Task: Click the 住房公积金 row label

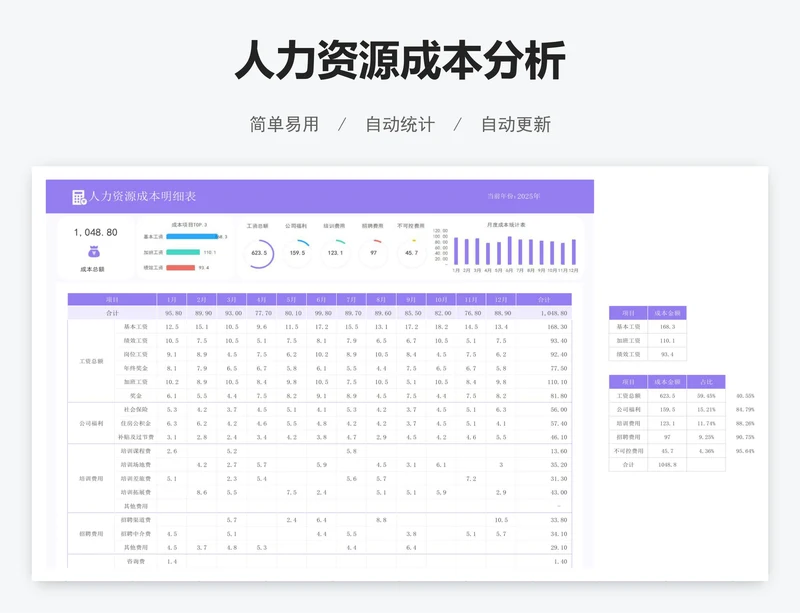Action: pos(136,423)
